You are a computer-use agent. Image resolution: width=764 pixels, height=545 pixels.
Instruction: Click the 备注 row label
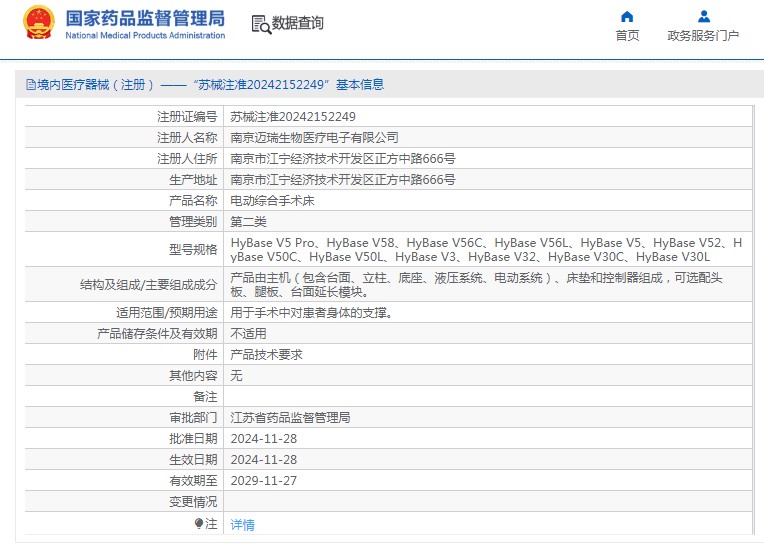tap(205, 396)
